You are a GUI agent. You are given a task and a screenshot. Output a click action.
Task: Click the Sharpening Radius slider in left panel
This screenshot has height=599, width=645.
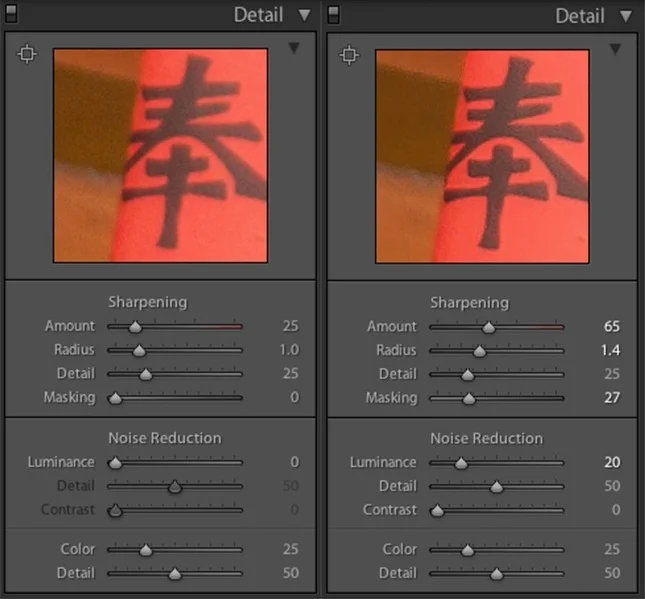[x=175, y=351]
